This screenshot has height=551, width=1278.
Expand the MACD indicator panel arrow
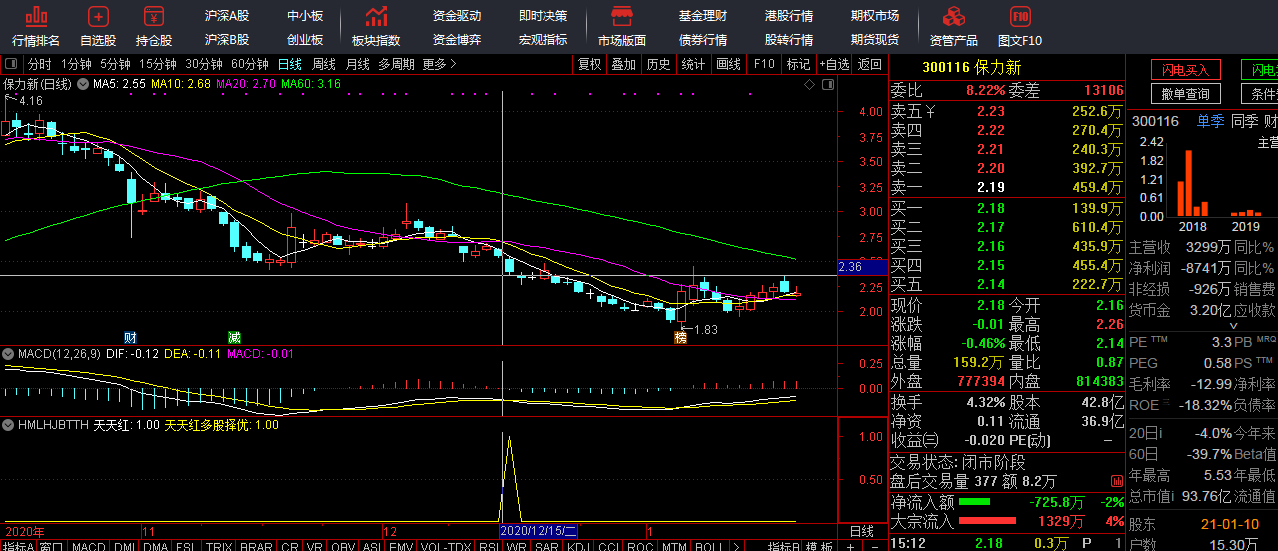8,353
